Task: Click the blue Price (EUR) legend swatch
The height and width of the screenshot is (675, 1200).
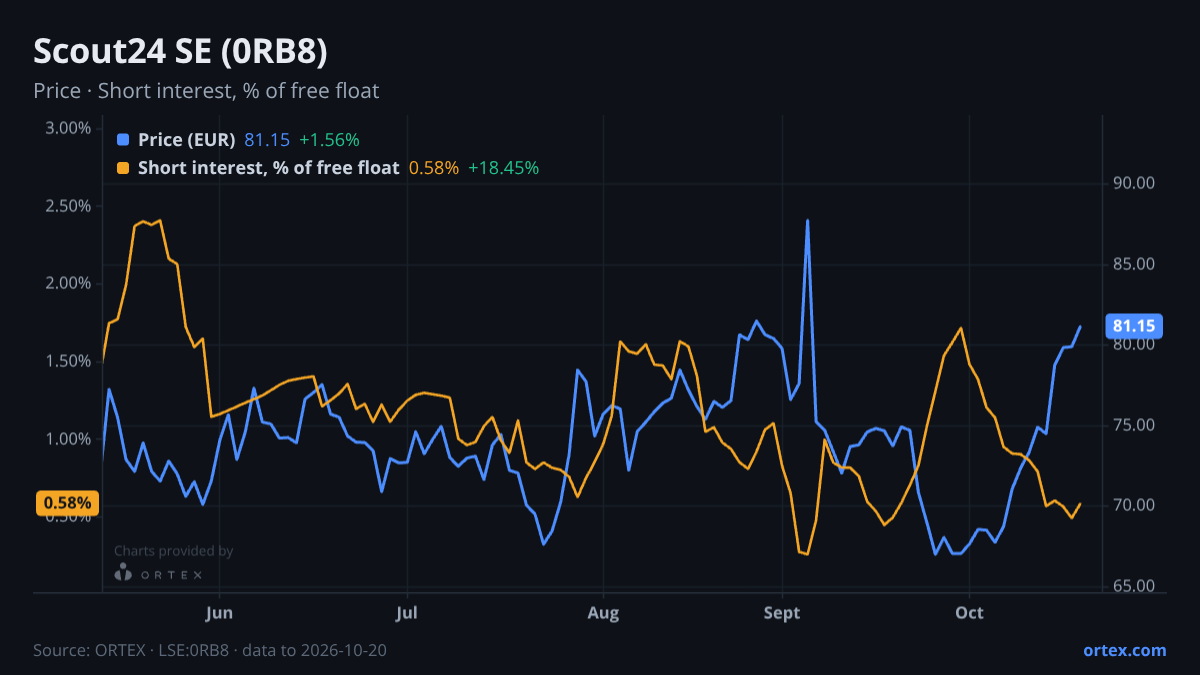Action: (x=123, y=140)
